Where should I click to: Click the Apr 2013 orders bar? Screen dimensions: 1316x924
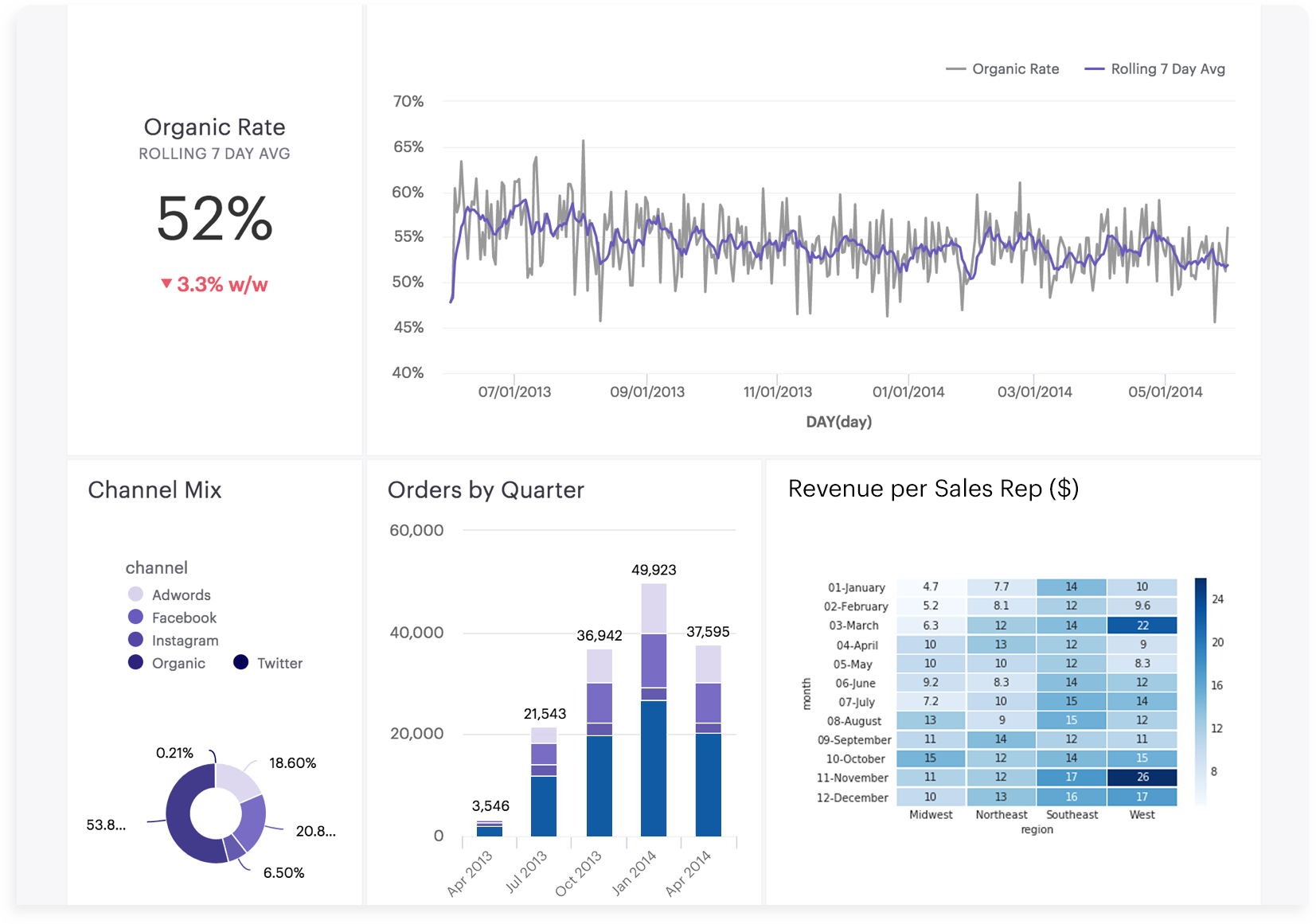tap(490, 828)
